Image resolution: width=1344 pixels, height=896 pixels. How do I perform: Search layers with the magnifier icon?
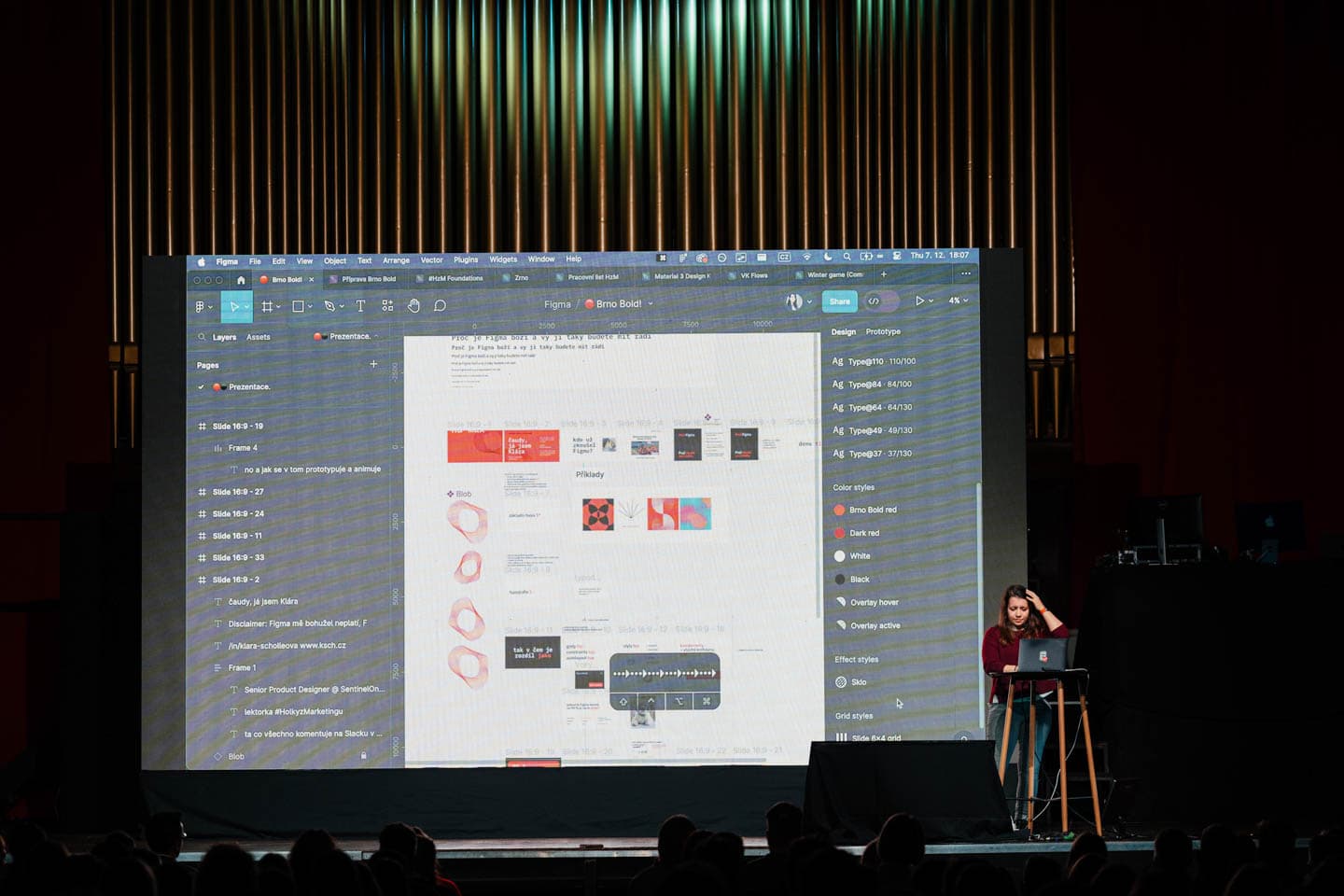[202, 337]
